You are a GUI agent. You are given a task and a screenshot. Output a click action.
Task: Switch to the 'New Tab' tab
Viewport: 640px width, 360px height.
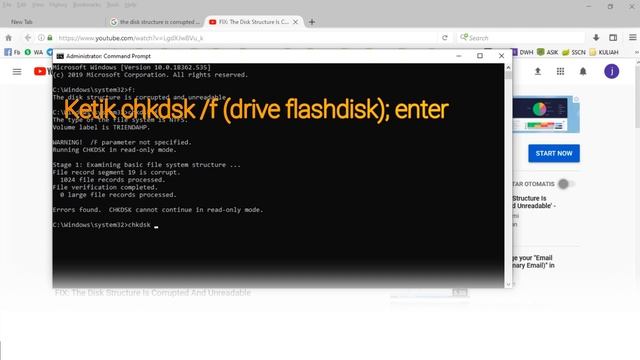point(22,22)
